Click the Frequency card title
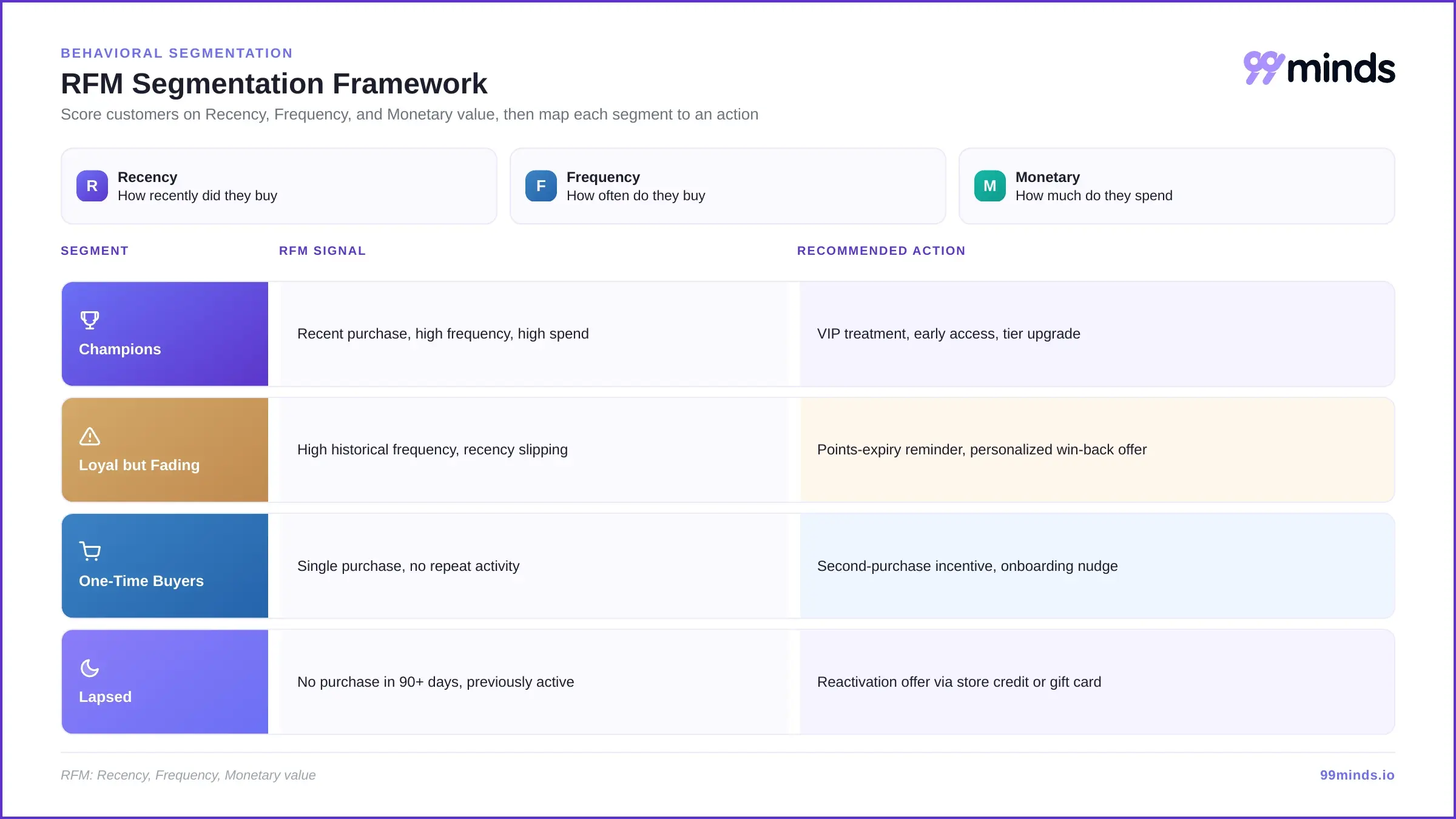The width and height of the screenshot is (1456, 819). click(603, 177)
